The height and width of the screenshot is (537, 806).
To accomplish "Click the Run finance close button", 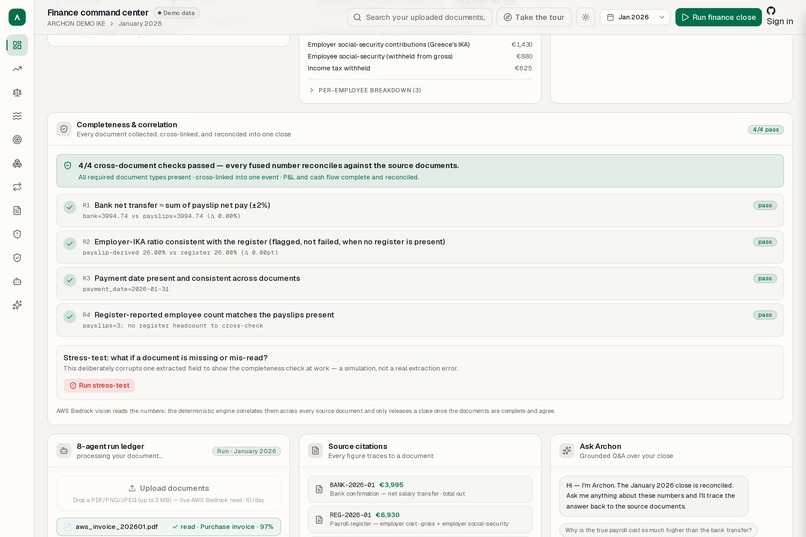I will [718, 17].
